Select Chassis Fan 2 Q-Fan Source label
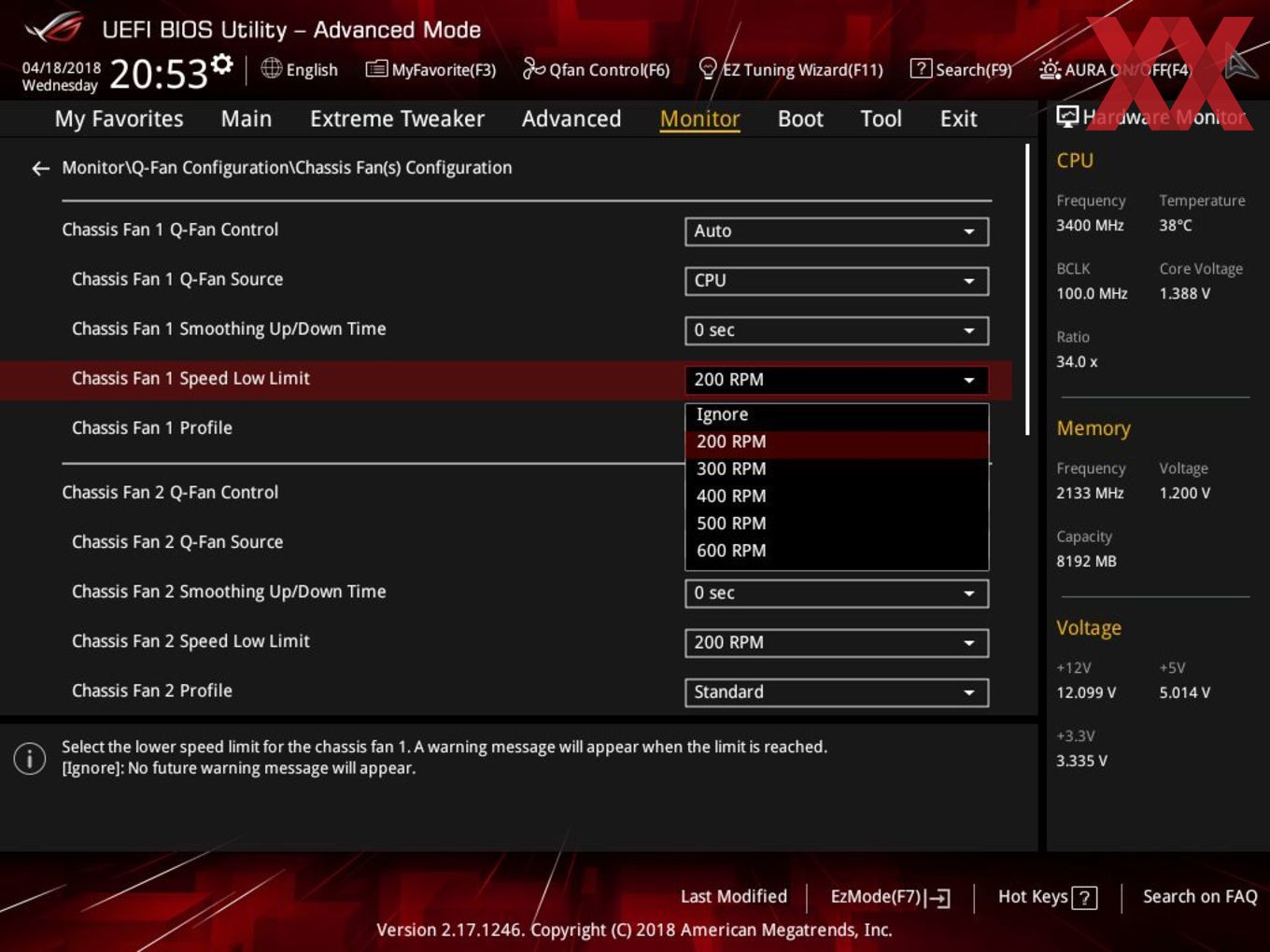 click(x=177, y=541)
